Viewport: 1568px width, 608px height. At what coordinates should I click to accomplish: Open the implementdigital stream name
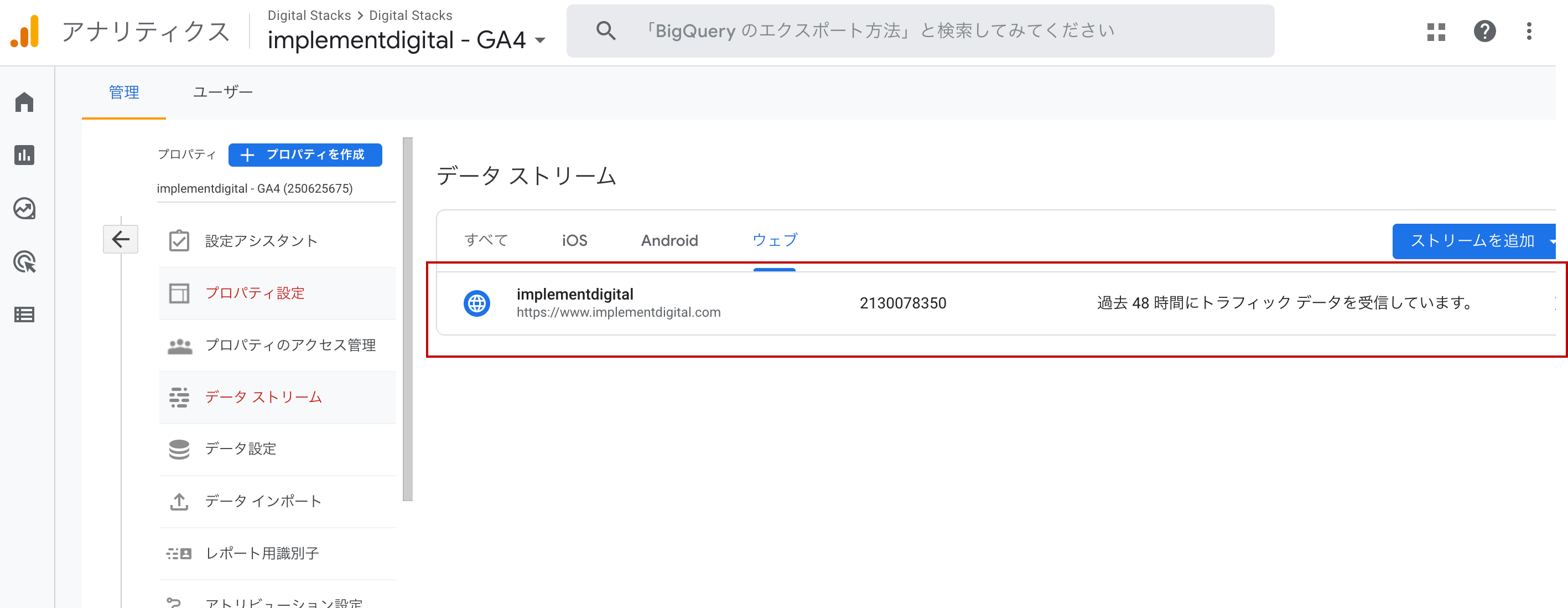click(x=575, y=294)
